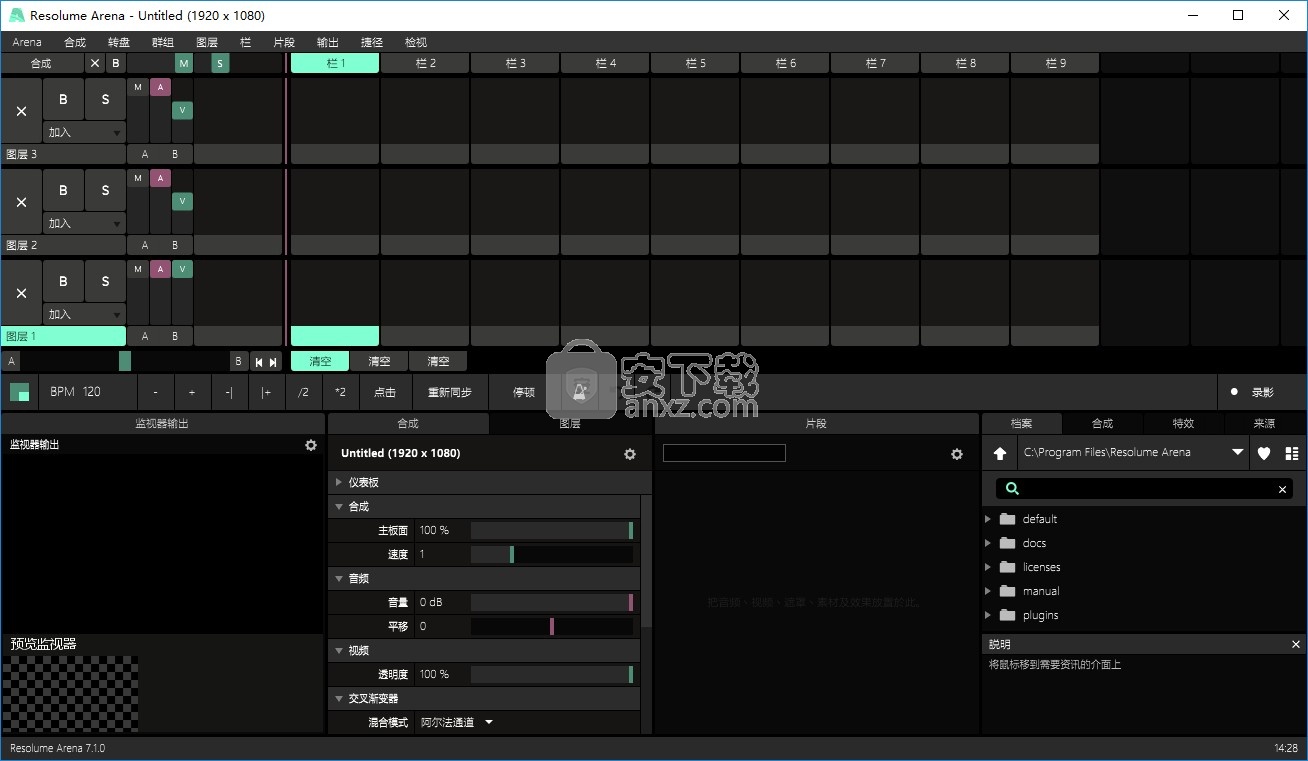1308x761 pixels.
Task: Solo Layer 1 with the S button
Action: point(105,281)
